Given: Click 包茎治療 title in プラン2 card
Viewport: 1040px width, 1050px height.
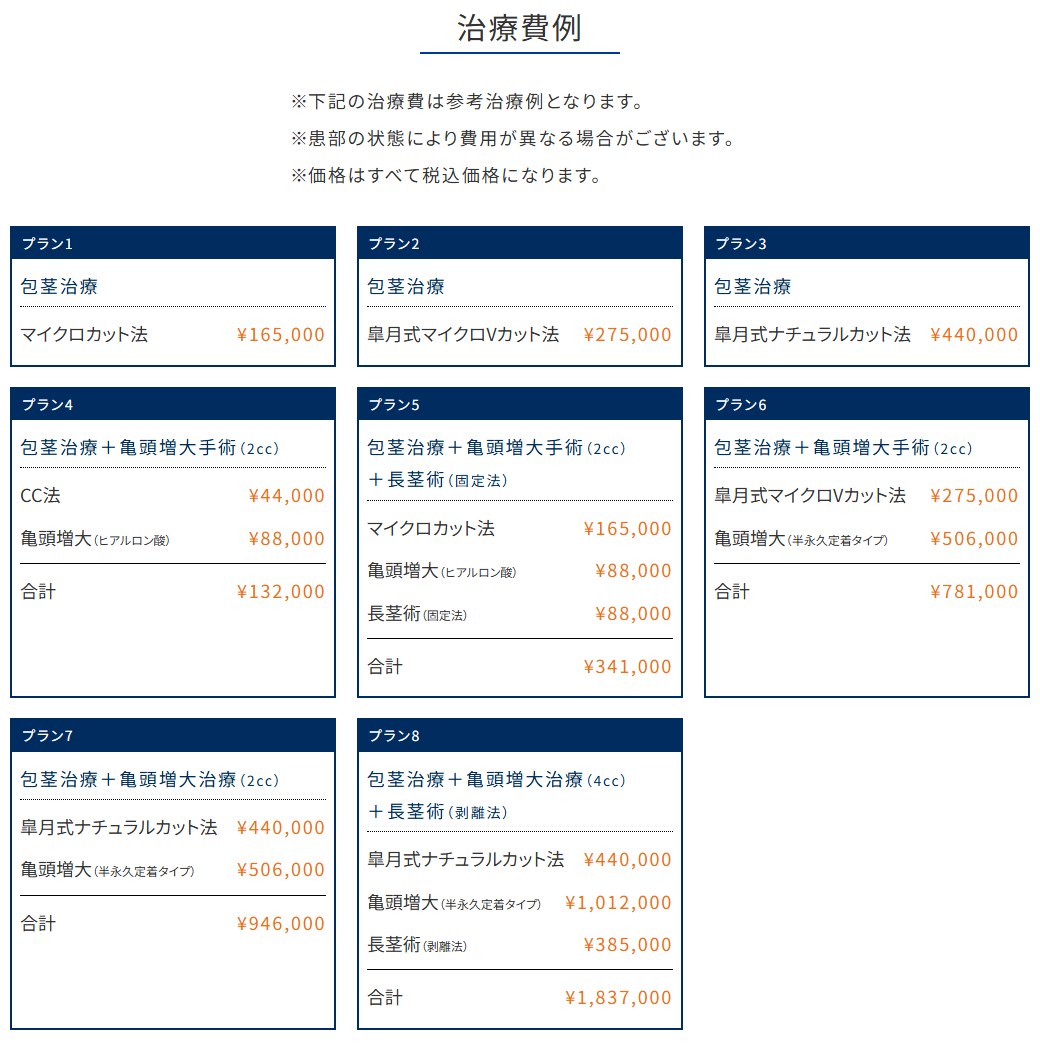Looking at the screenshot, I should (x=406, y=287).
